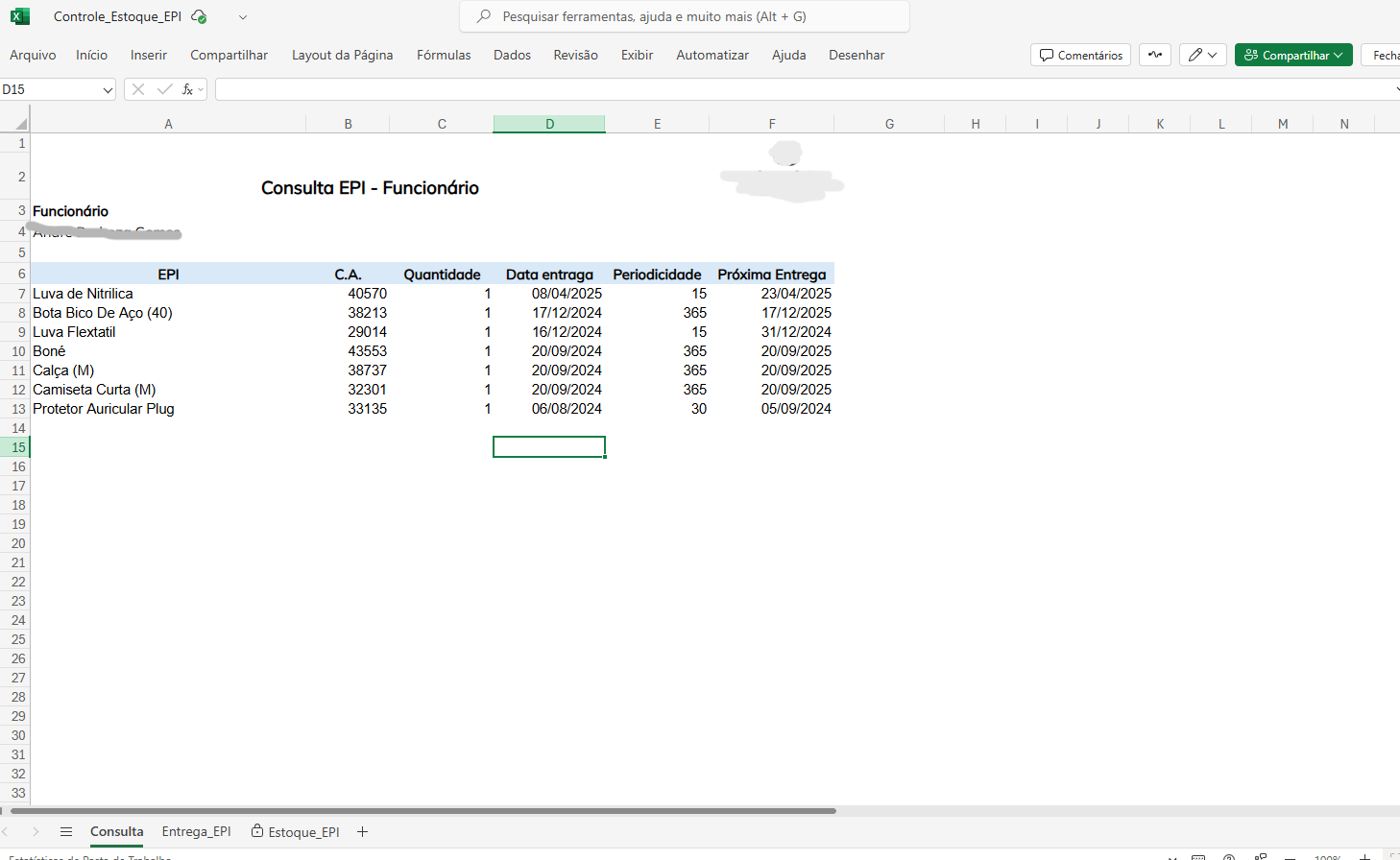Viewport: 1400px width, 860px height.
Task: Select the 'Protetor Auricular Plug' cell
Action: pyautogui.click(x=168, y=409)
